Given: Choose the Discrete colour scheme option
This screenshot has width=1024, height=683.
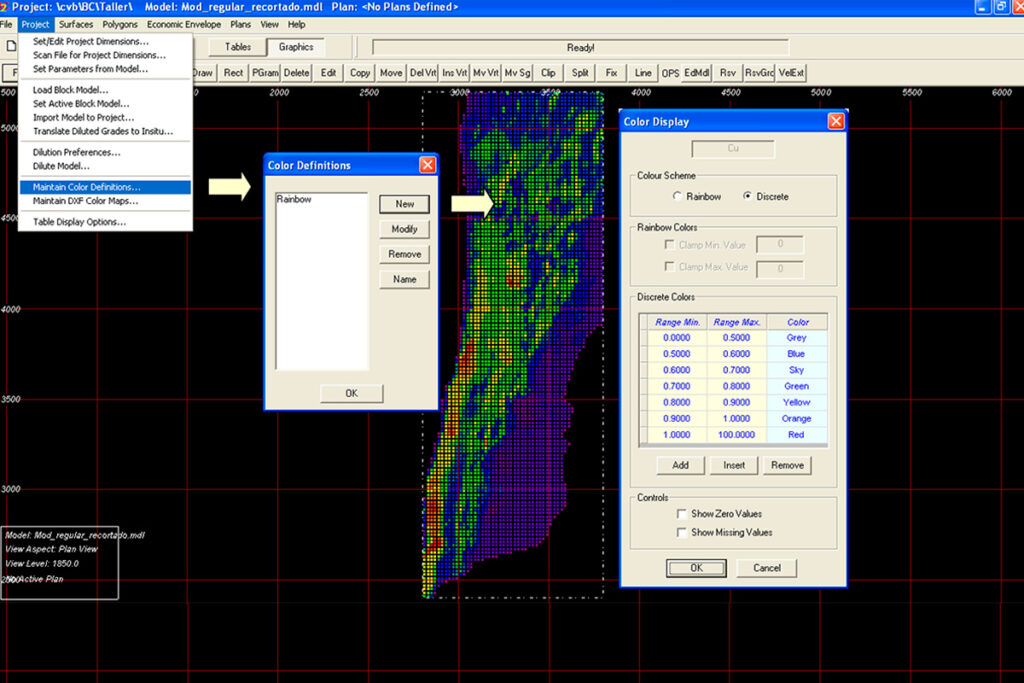Looking at the screenshot, I should pyautogui.click(x=748, y=197).
